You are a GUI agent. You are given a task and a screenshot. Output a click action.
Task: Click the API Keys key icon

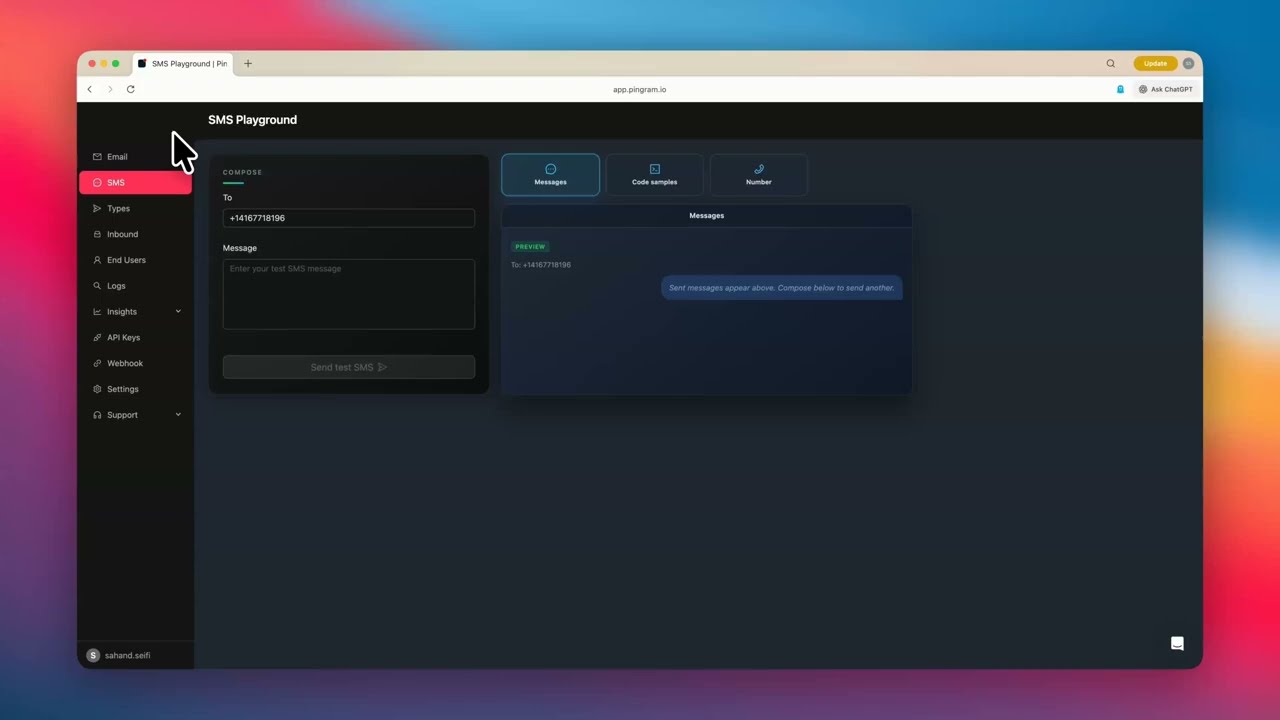pos(97,338)
